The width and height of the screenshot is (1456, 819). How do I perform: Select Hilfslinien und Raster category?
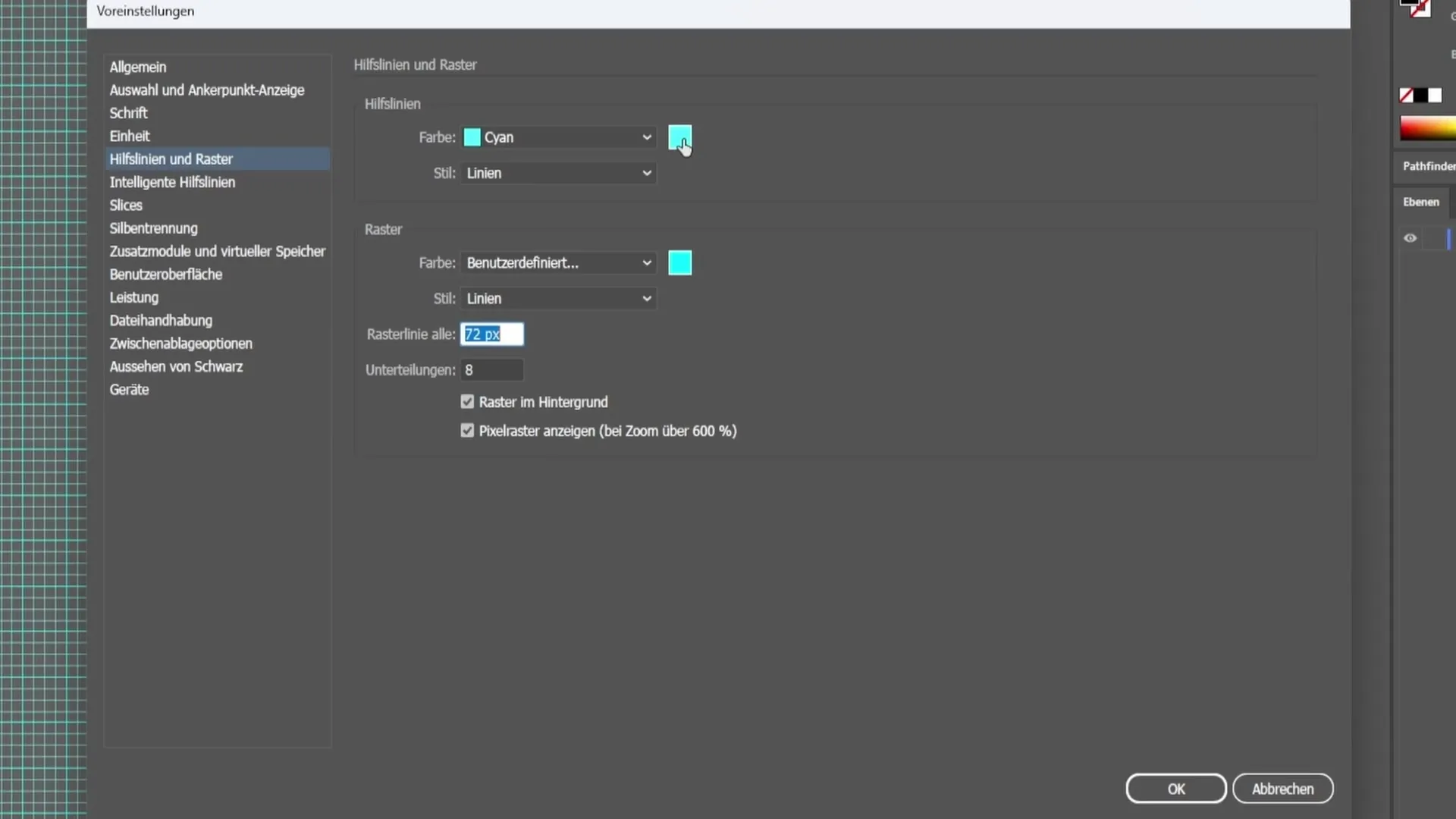(216, 159)
